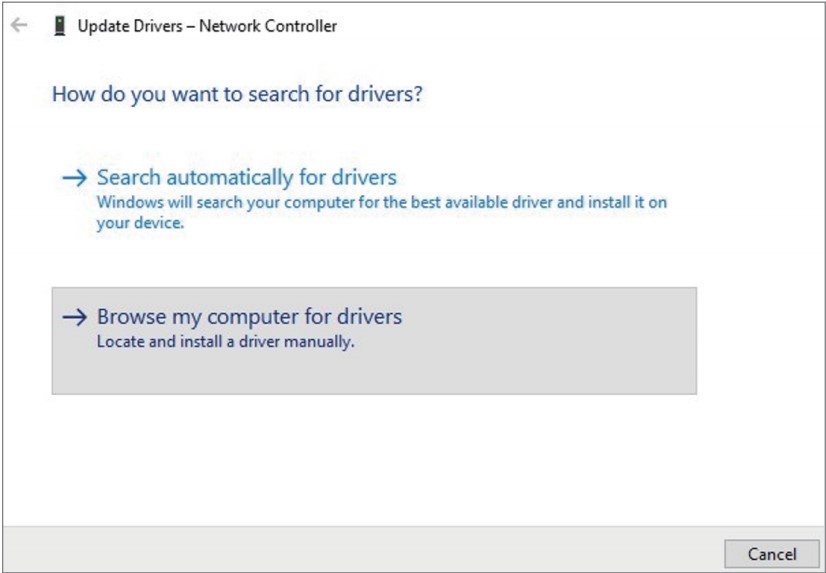Screen dimensions: 826x573
Task: Click the back arrow in title bar
Action: (x=18, y=26)
